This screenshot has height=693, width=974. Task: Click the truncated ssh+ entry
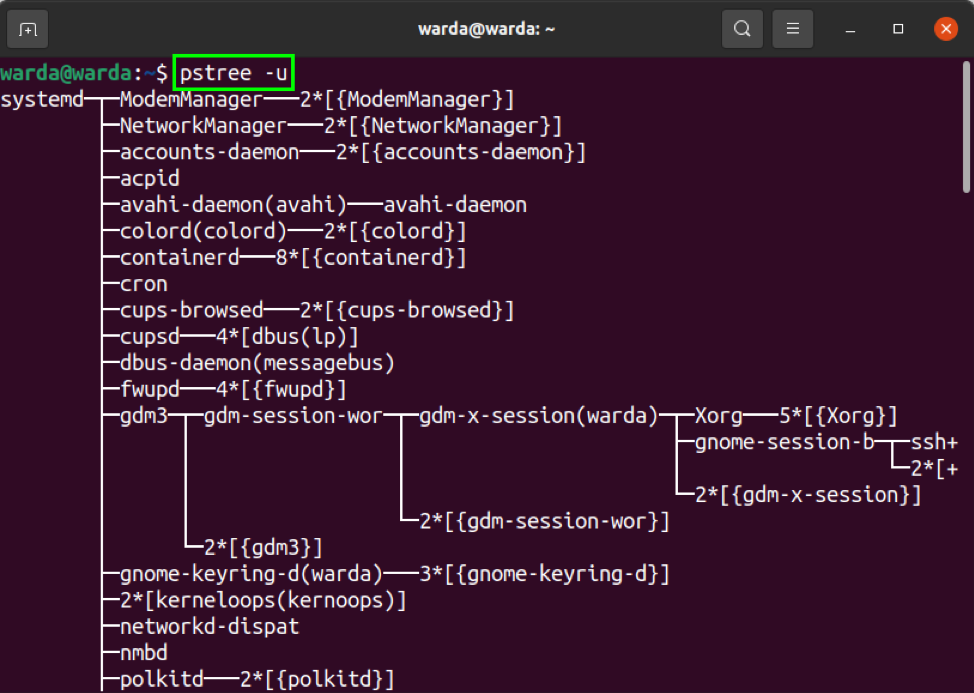click(x=934, y=442)
